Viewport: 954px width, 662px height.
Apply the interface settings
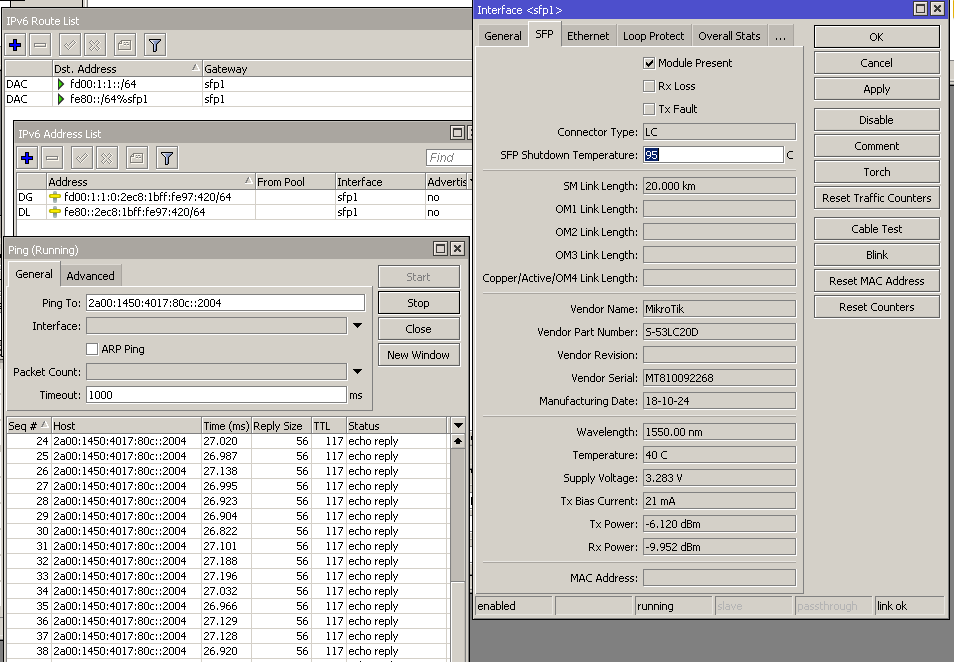pyautogui.click(x=877, y=89)
